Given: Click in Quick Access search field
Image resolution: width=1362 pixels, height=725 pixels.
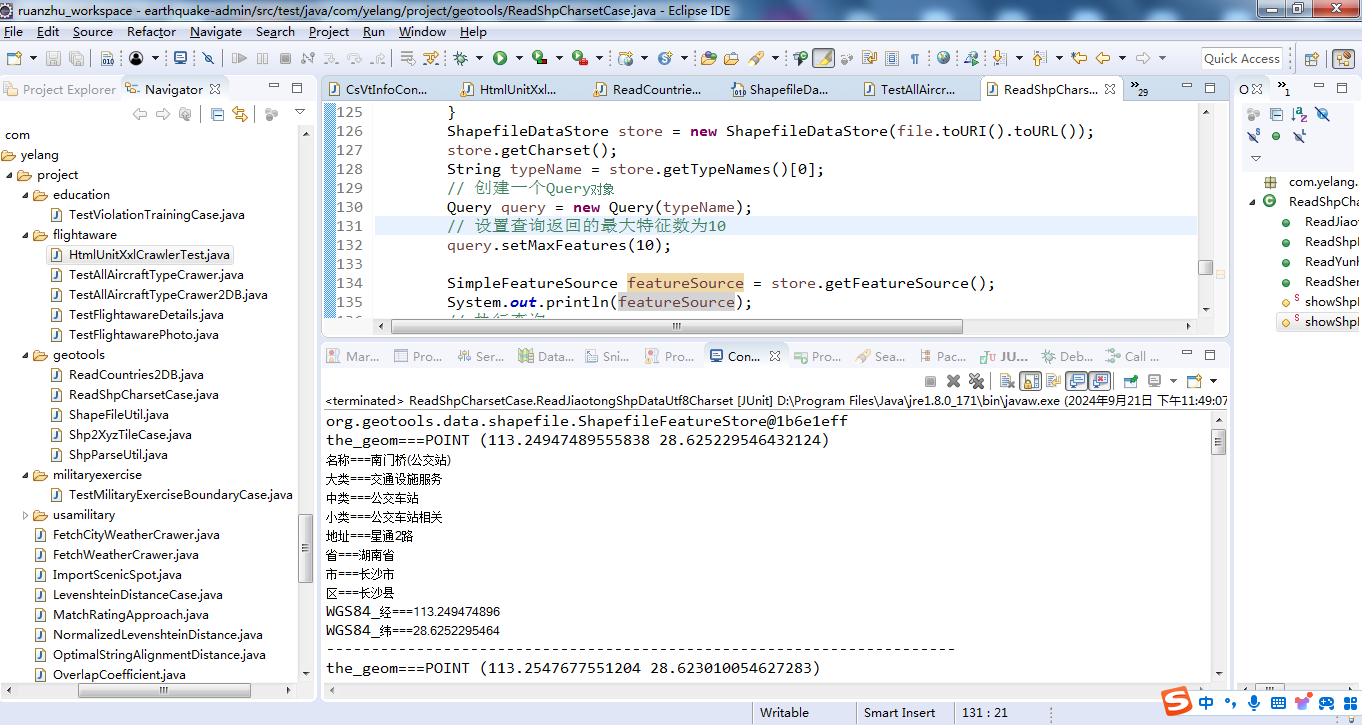Looking at the screenshot, I should tap(1241, 58).
